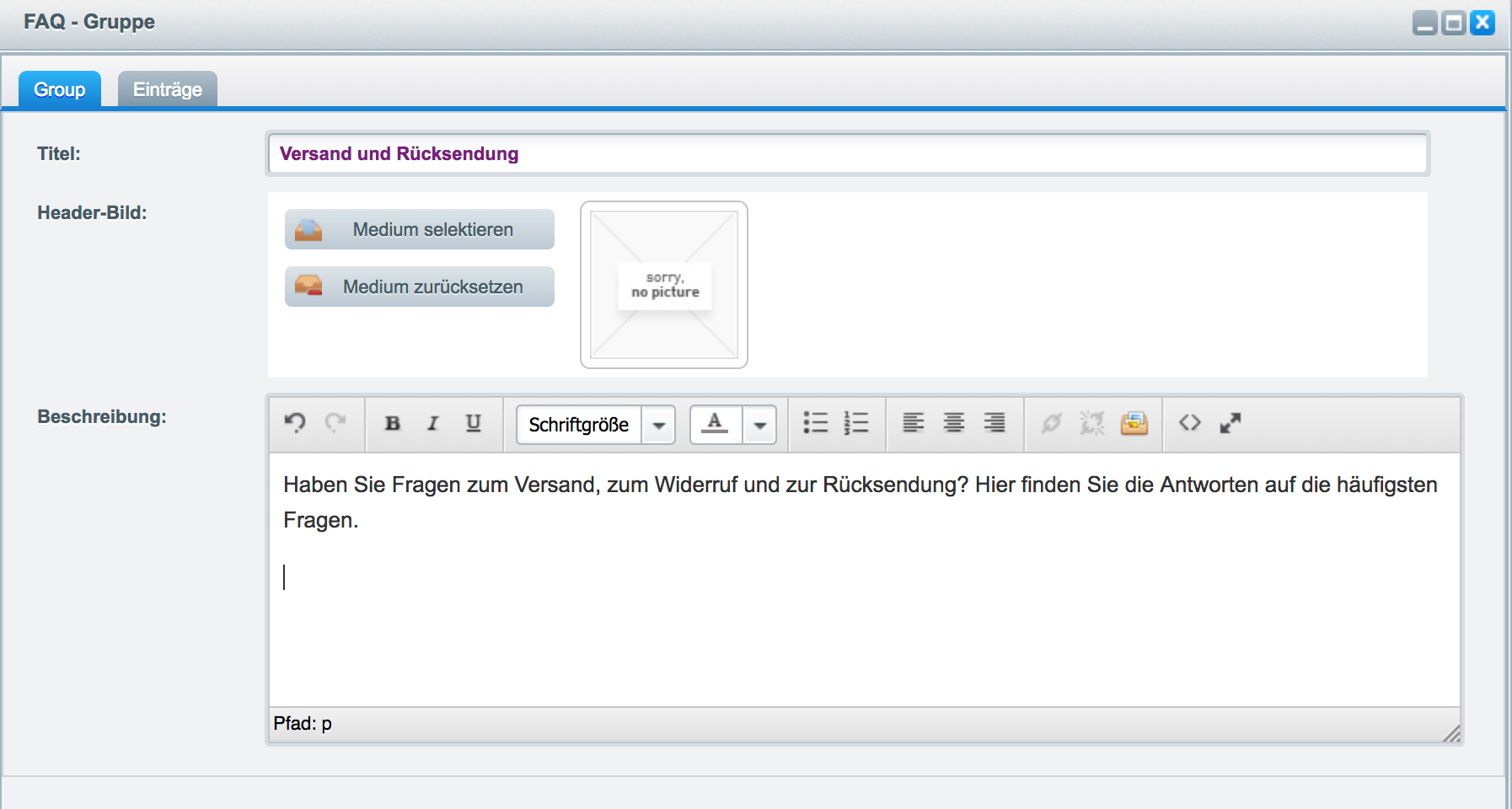This screenshot has width=1512, height=809.
Task: Switch to the Einträge tab
Action: (168, 89)
